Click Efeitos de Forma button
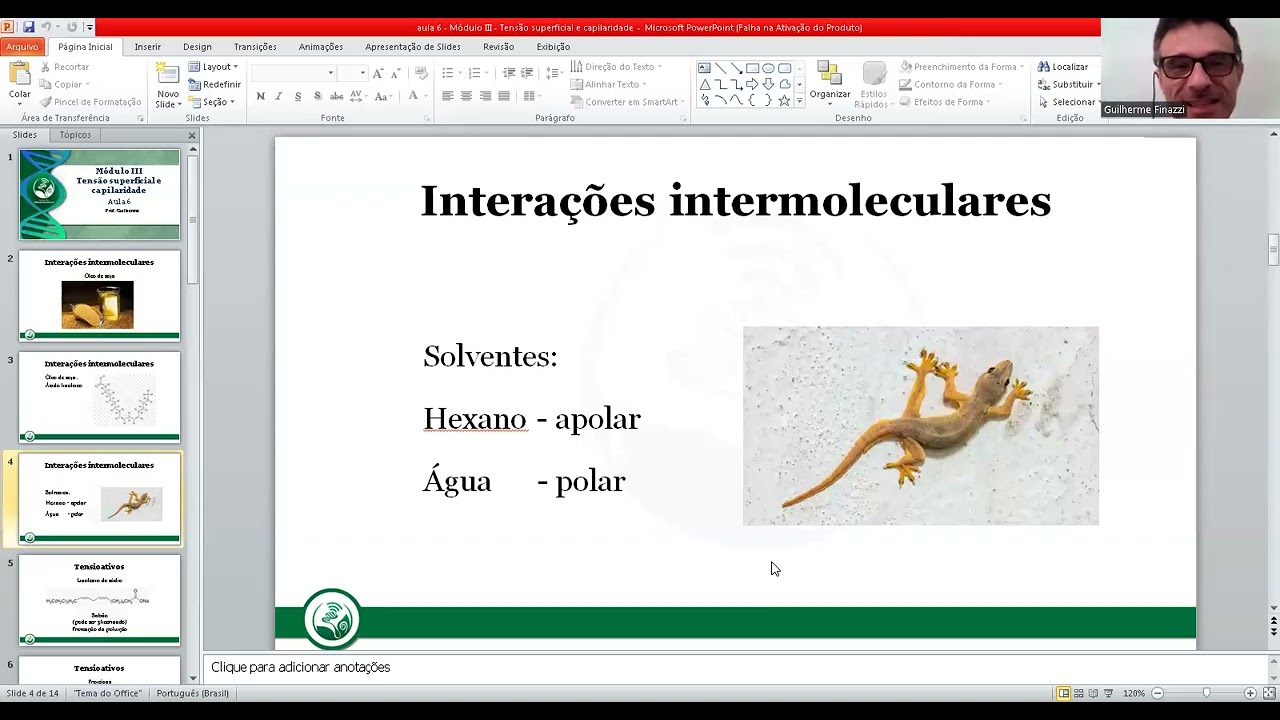 945,102
